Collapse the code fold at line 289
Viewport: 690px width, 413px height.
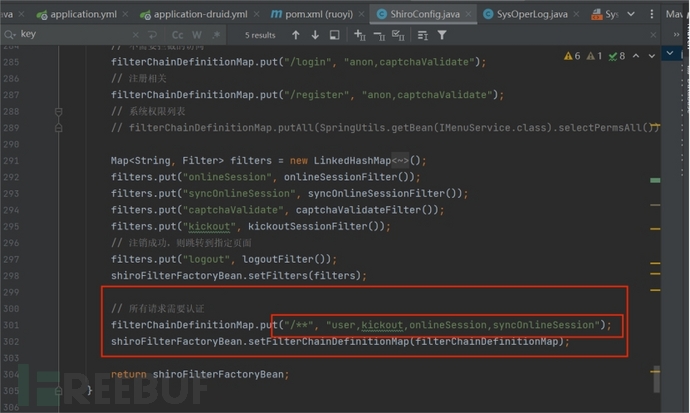(x=59, y=128)
